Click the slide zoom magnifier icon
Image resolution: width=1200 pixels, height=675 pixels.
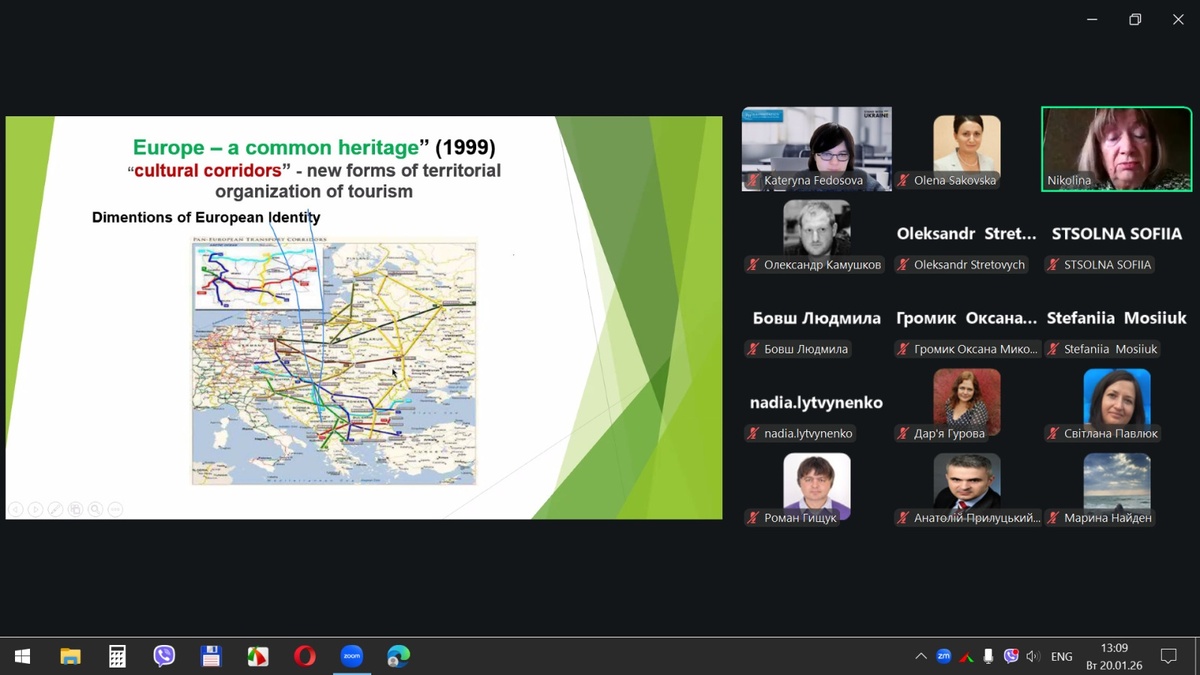(x=95, y=509)
